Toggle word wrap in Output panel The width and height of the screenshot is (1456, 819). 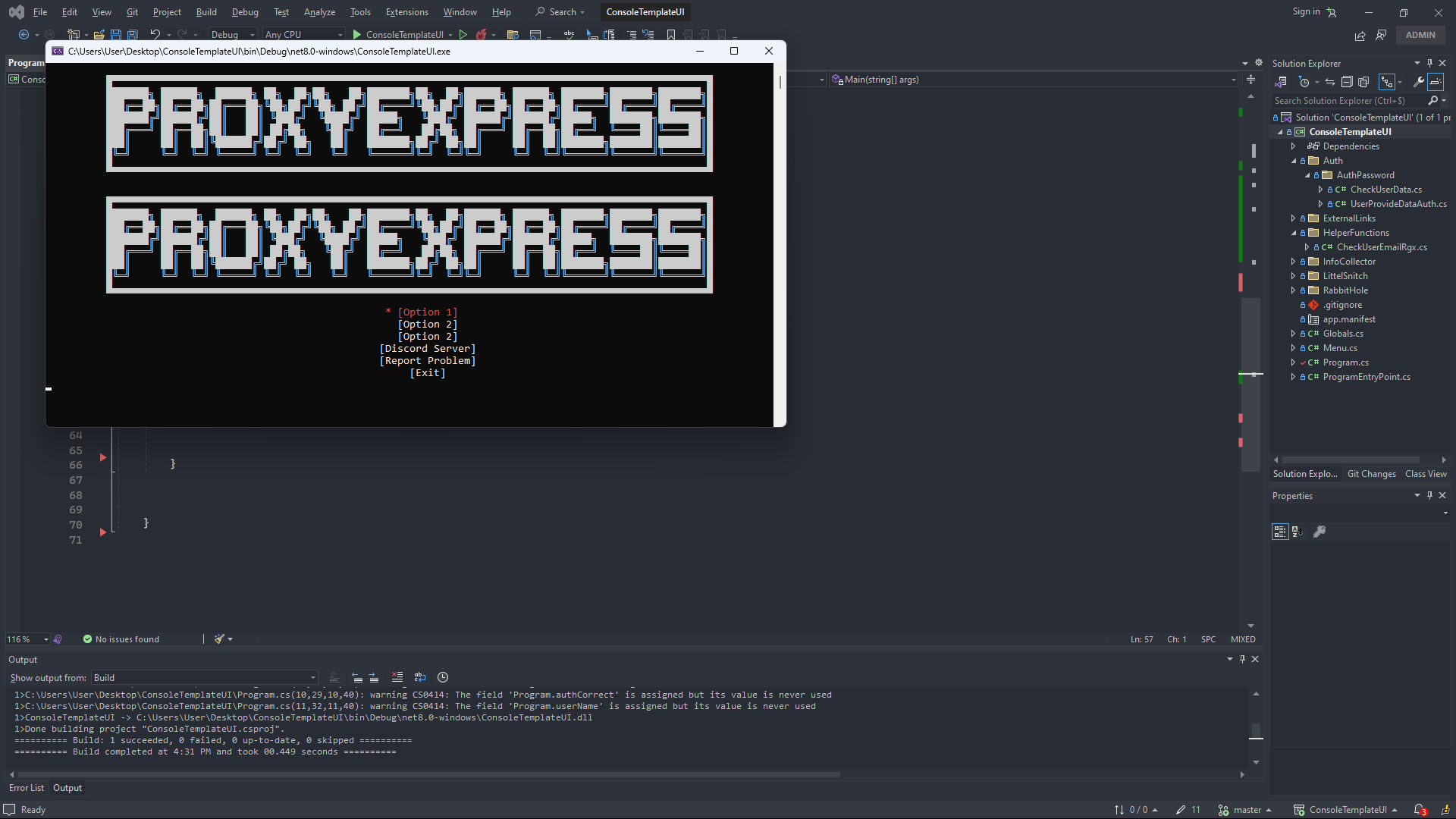click(x=420, y=677)
